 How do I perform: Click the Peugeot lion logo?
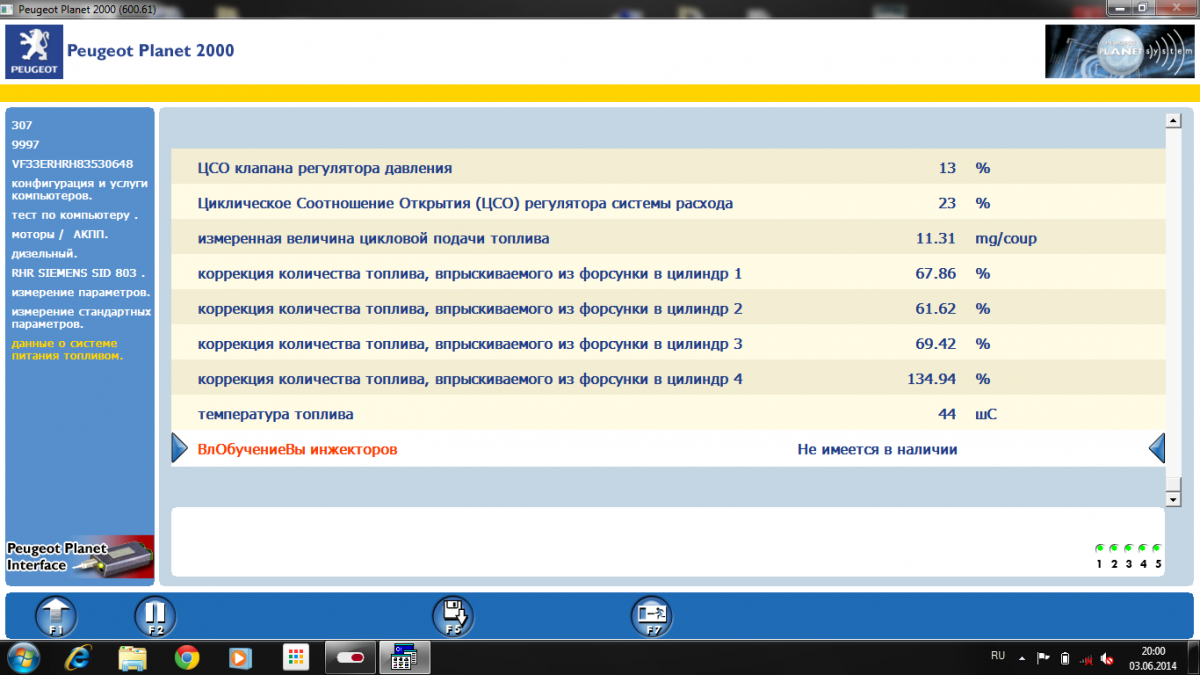[x=34, y=51]
